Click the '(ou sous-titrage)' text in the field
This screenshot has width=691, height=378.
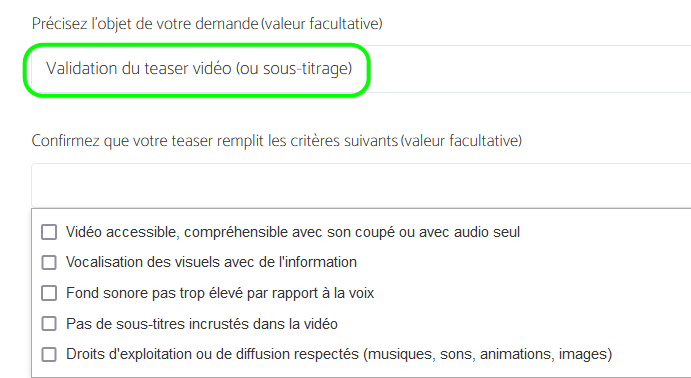(294, 69)
